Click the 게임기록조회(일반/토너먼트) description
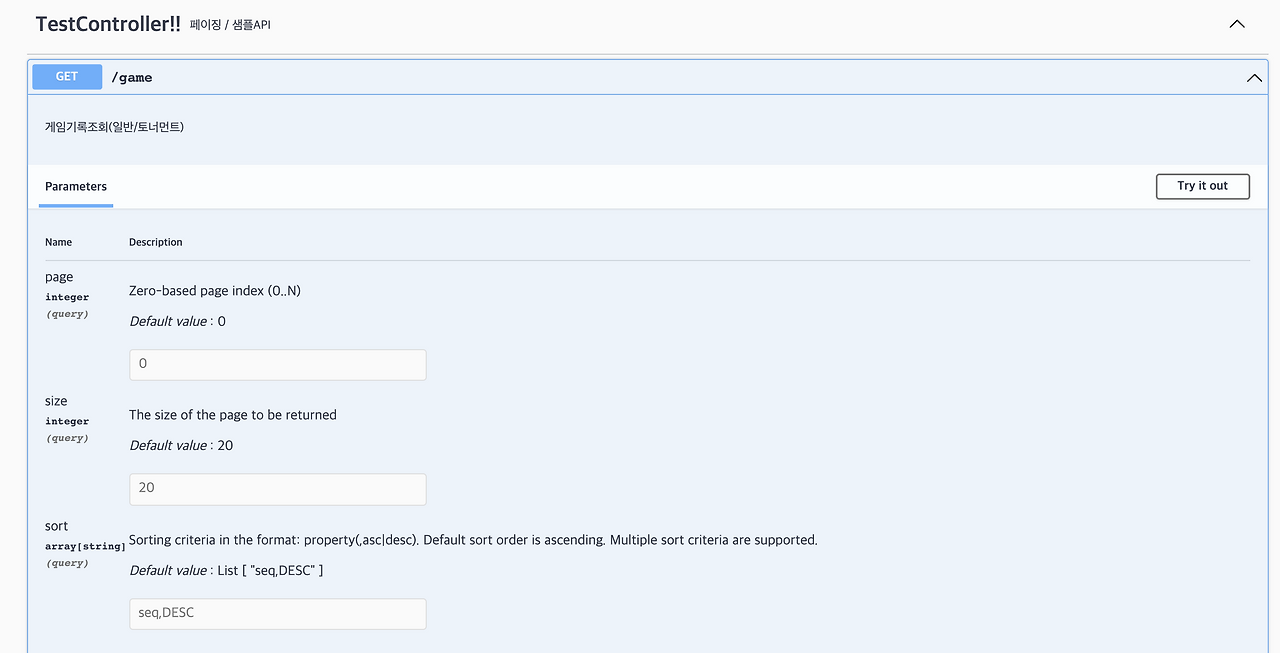1280x653 pixels. pyautogui.click(x=113, y=126)
